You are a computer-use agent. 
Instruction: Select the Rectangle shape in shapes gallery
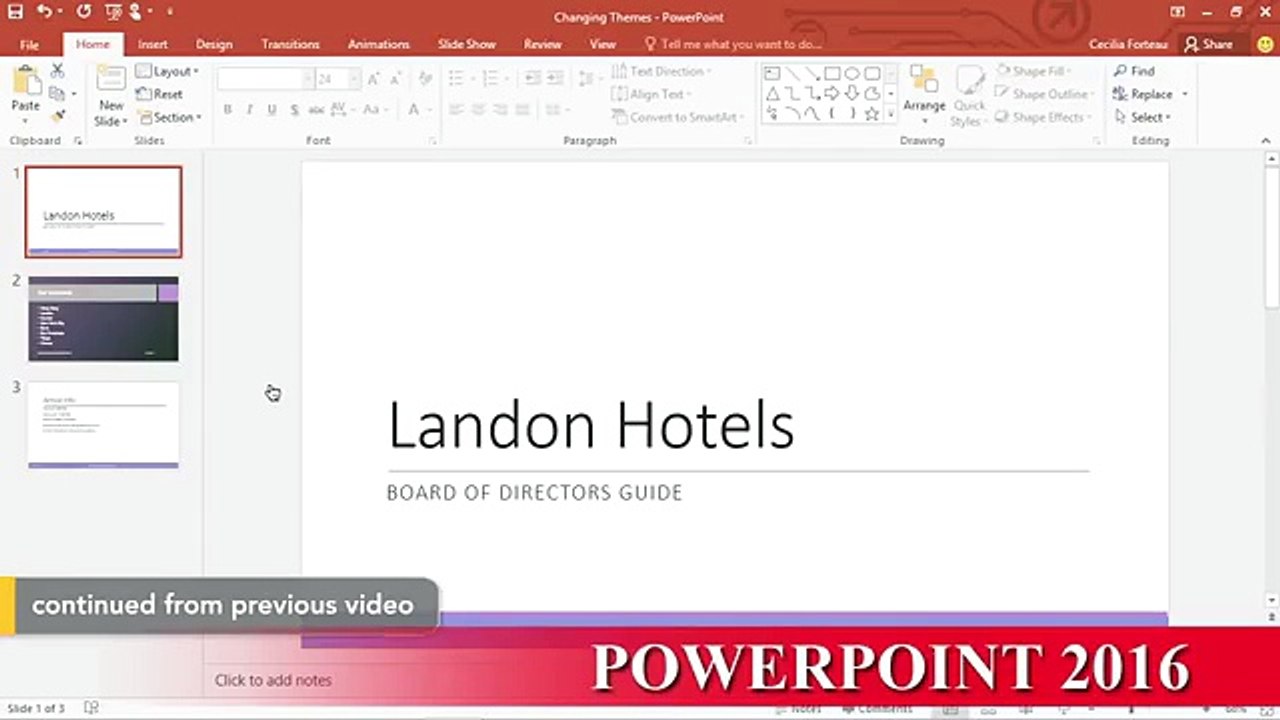click(x=832, y=73)
